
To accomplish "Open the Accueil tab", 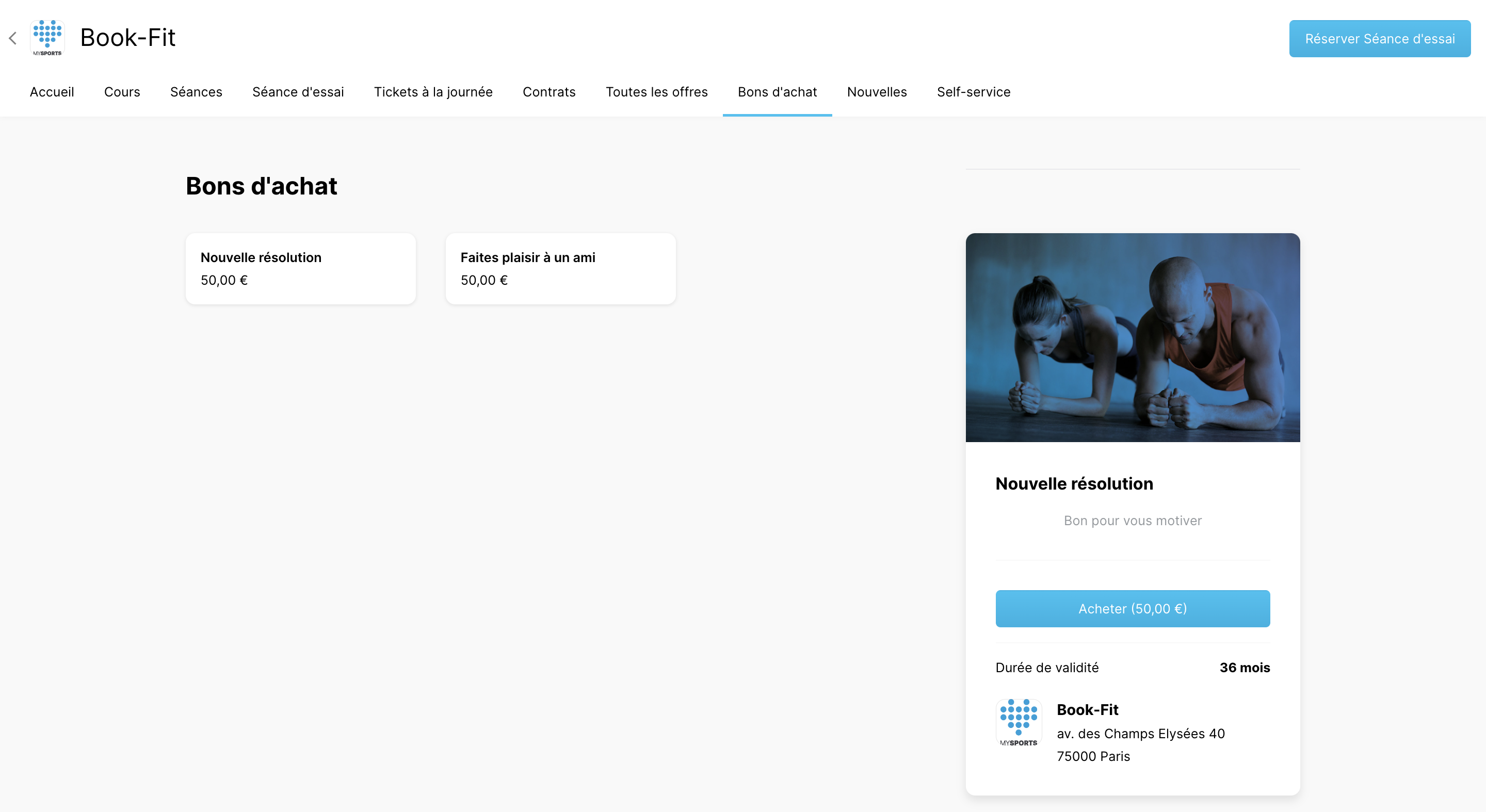I will coord(52,92).
